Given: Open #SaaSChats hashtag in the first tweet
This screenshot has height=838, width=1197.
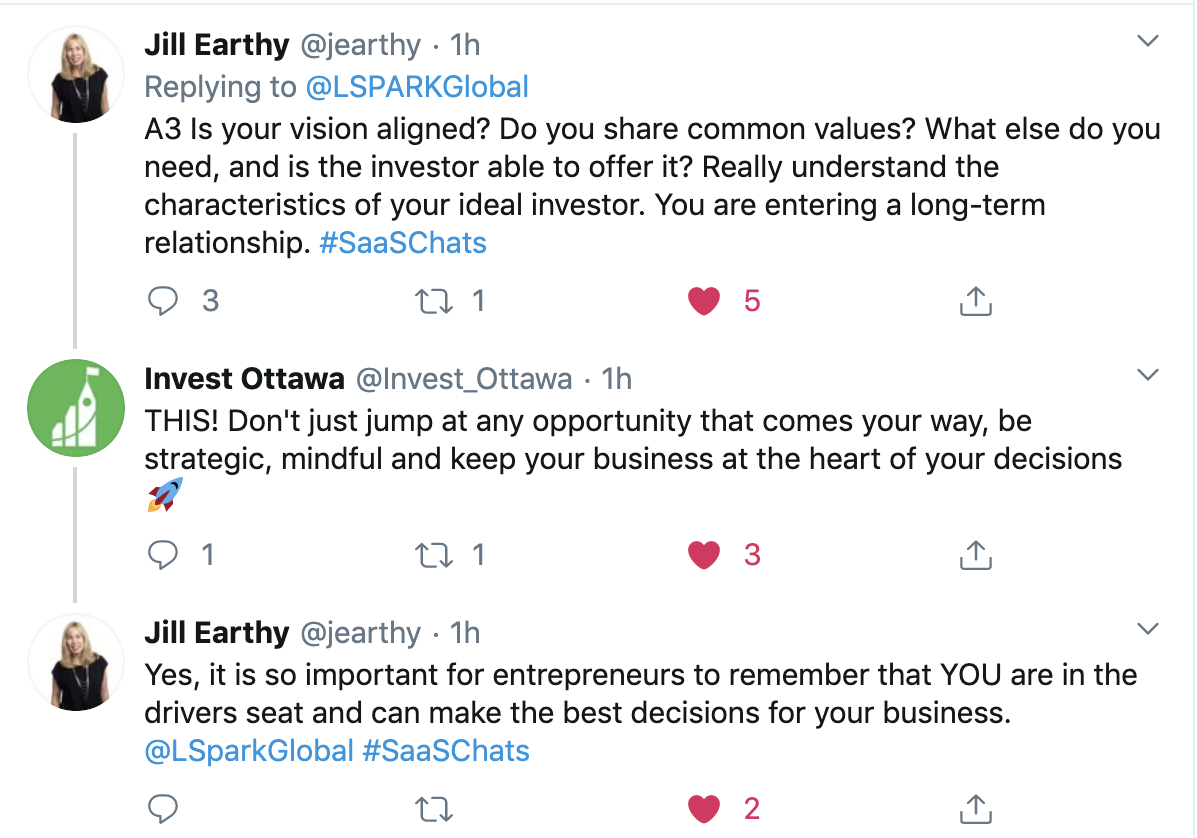Looking at the screenshot, I should [403, 243].
